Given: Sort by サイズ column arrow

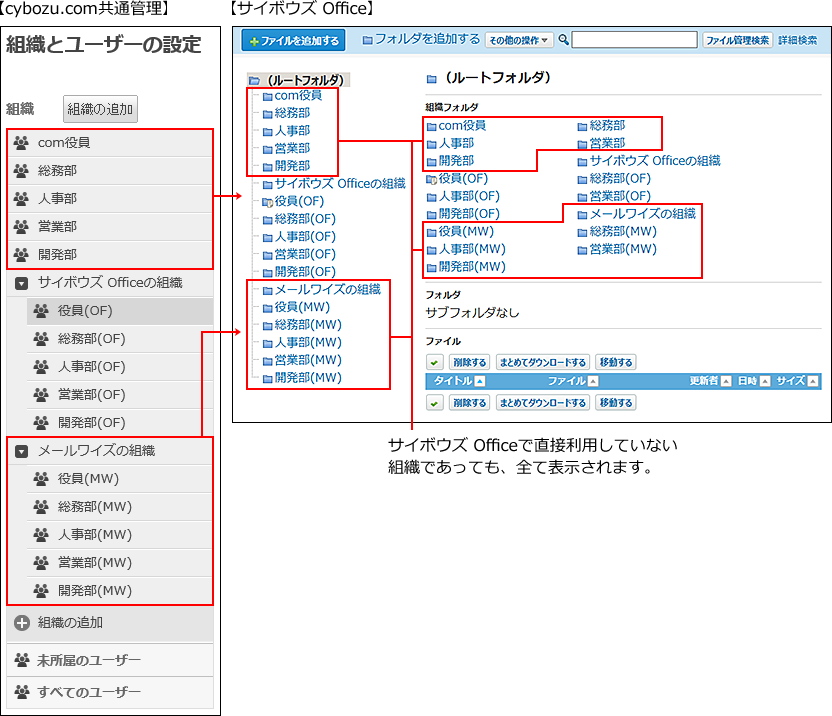Looking at the screenshot, I should point(812,381).
